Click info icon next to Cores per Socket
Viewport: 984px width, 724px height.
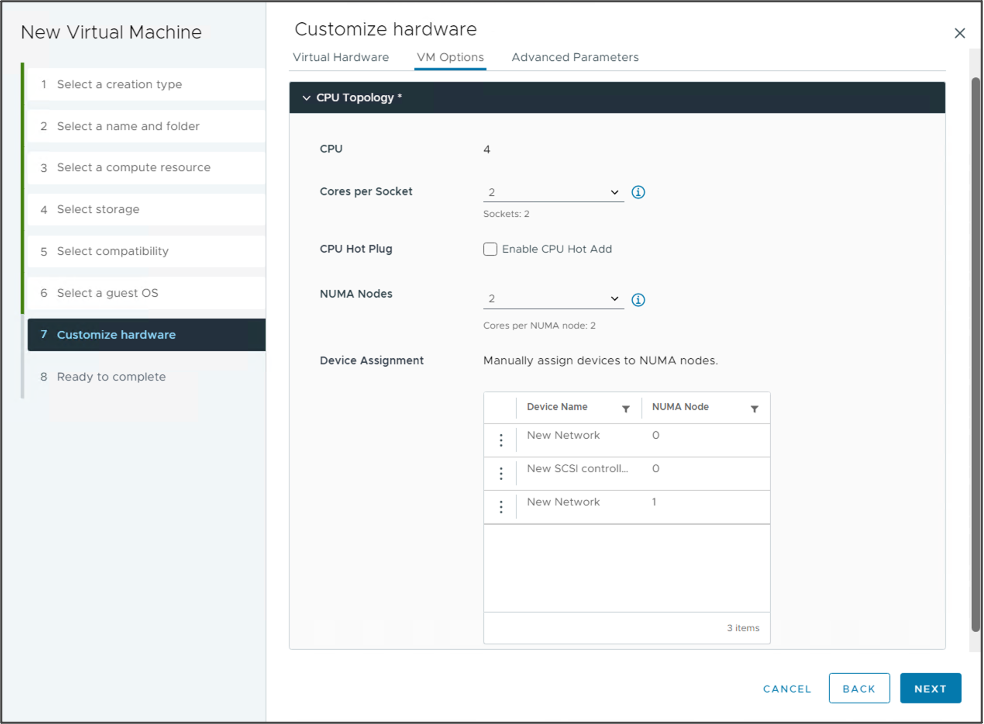click(x=638, y=192)
